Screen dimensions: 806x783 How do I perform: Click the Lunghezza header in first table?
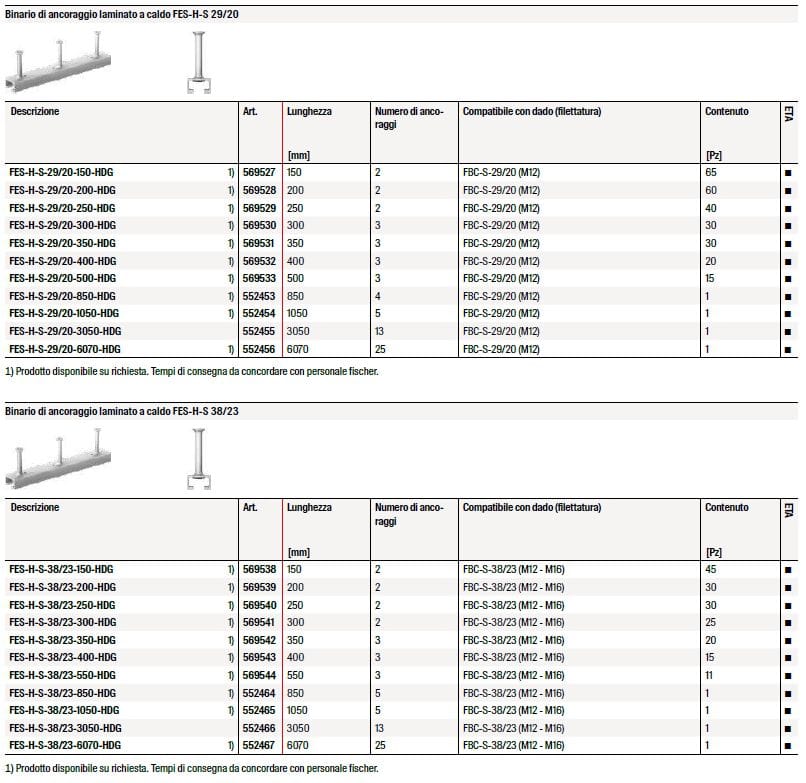[x=309, y=112]
